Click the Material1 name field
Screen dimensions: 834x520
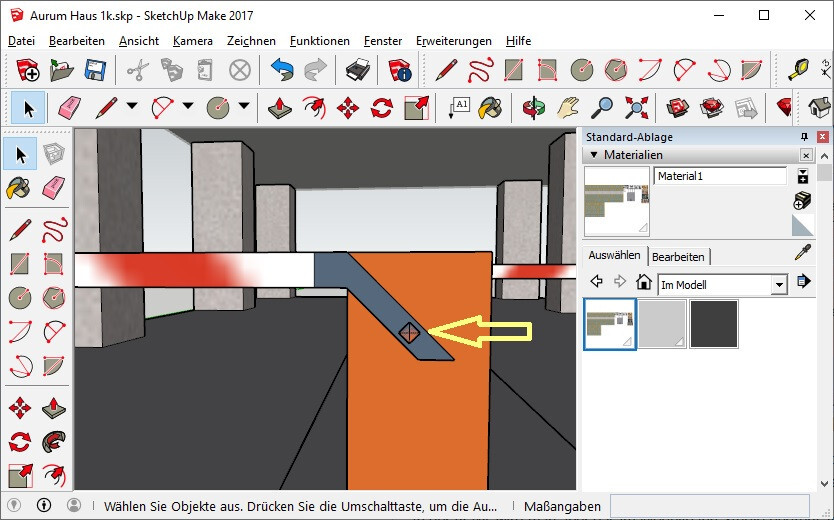(x=720, y=176)
